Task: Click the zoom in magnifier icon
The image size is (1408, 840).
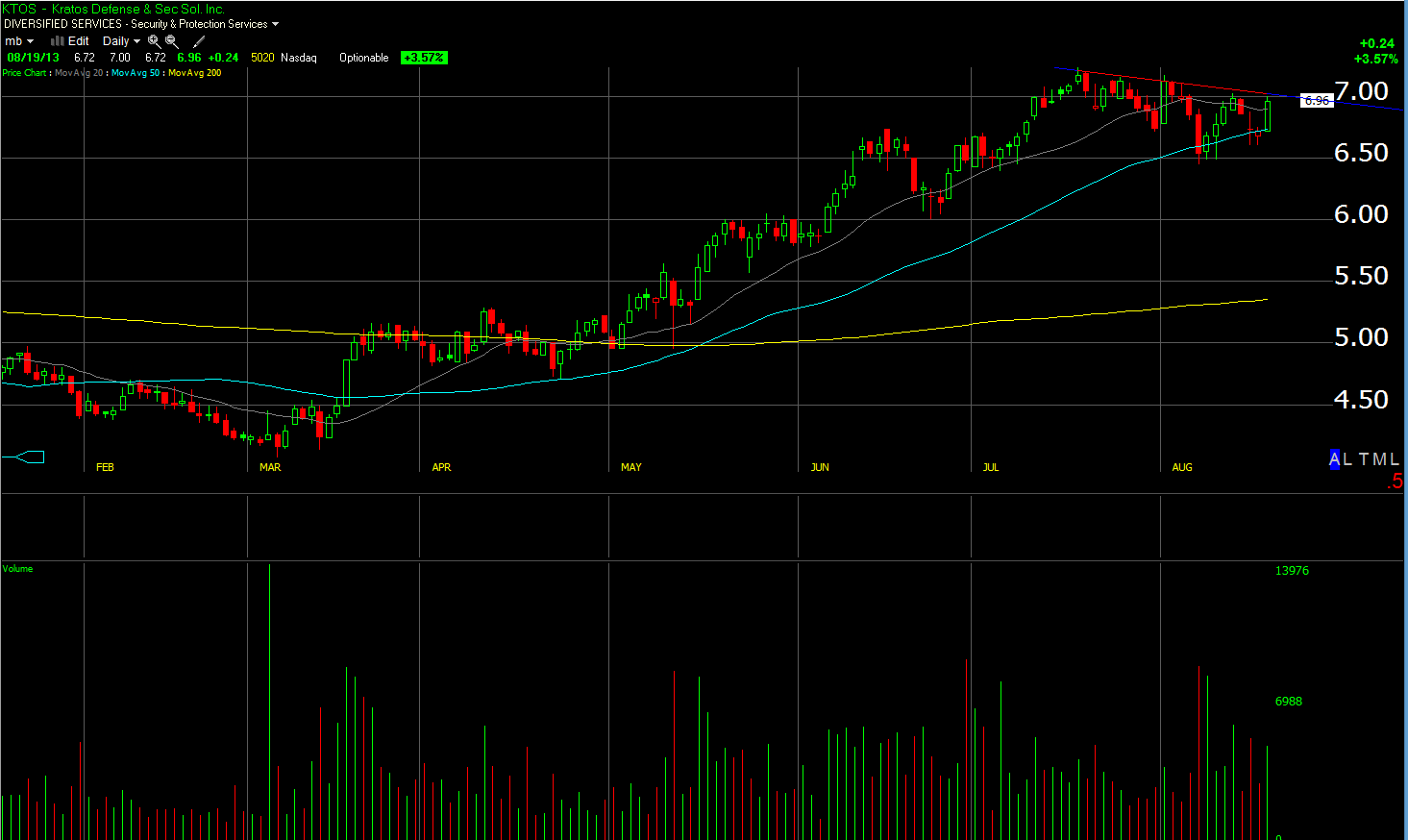Action: pyautogui.click(x=154, y=41)
